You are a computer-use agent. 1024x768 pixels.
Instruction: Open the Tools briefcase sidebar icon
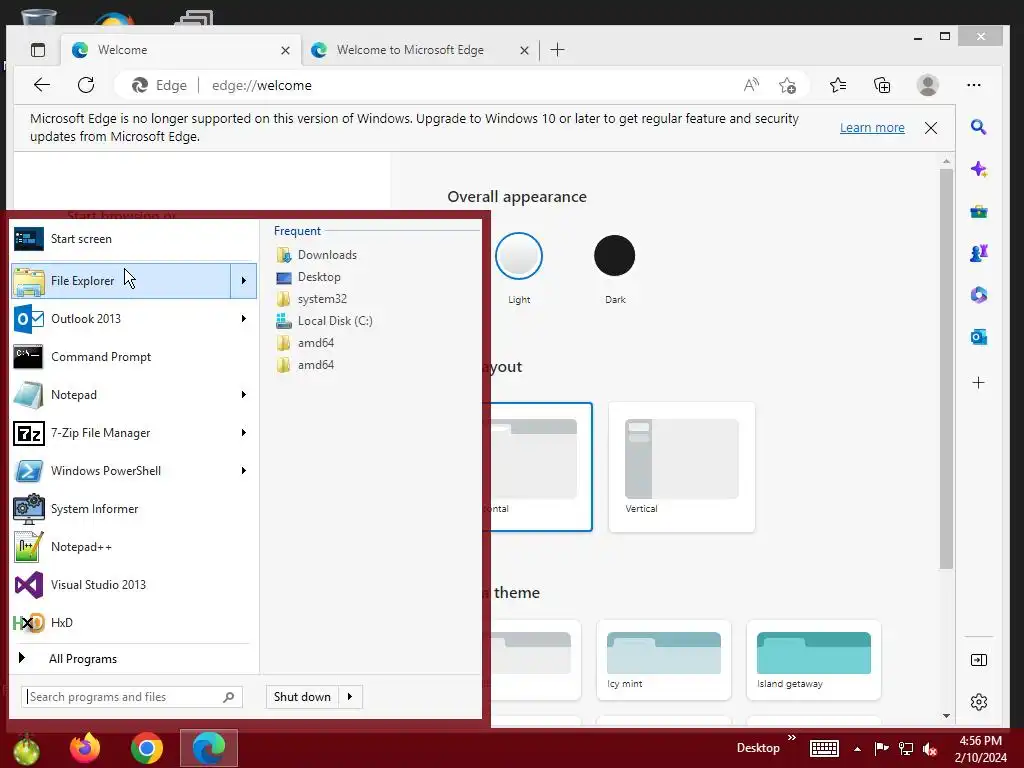coord(978,212)
